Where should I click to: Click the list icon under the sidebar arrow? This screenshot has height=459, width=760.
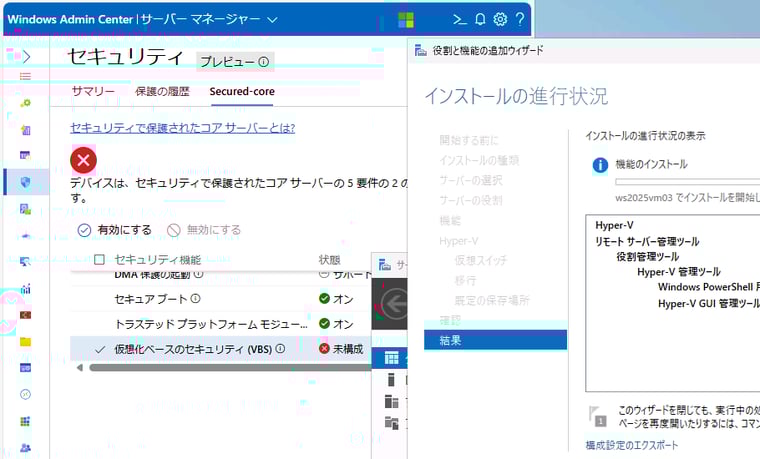(25, 77)
